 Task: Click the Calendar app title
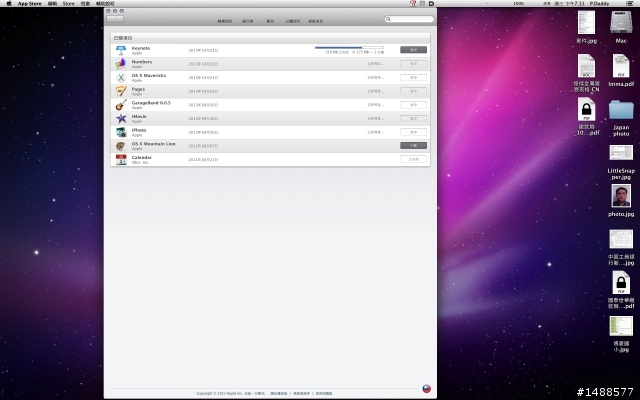[142, 158]
